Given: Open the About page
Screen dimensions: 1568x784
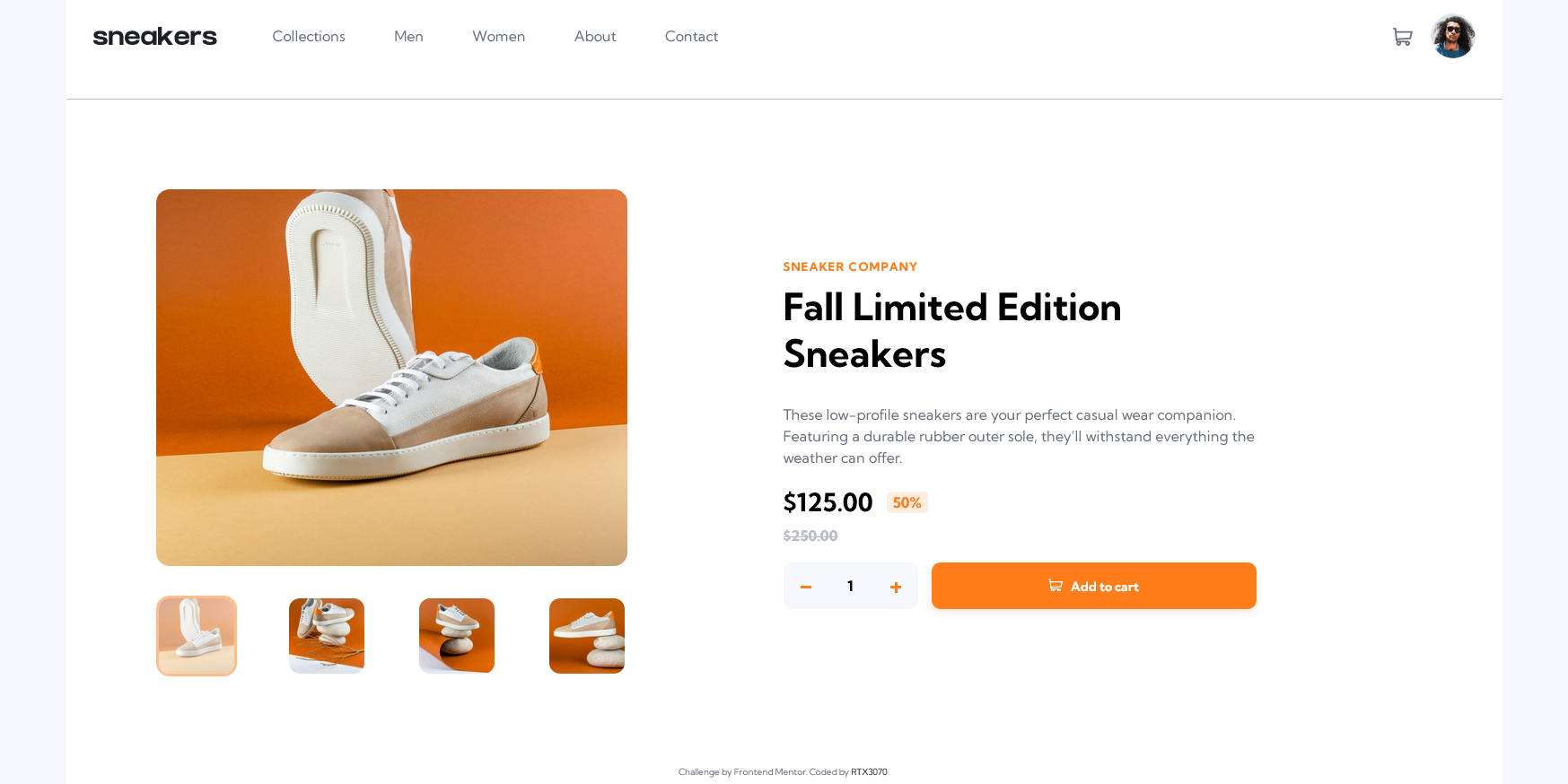Looking at the screenshot, I should 595,36.
